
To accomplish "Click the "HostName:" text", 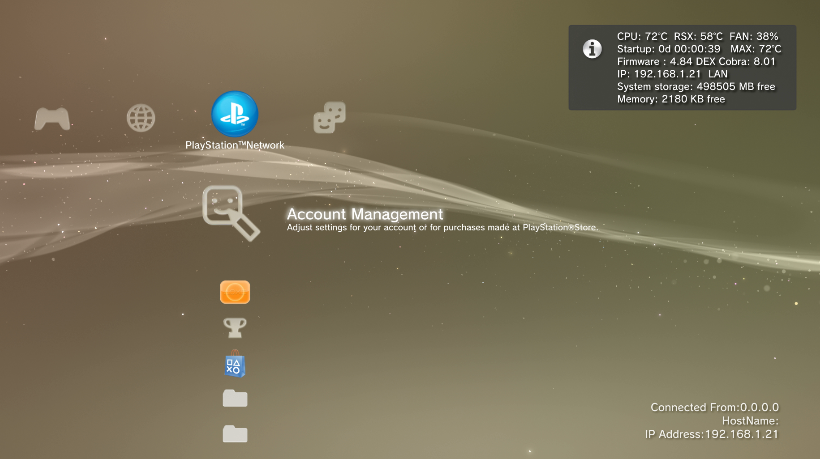I will 750,421.
